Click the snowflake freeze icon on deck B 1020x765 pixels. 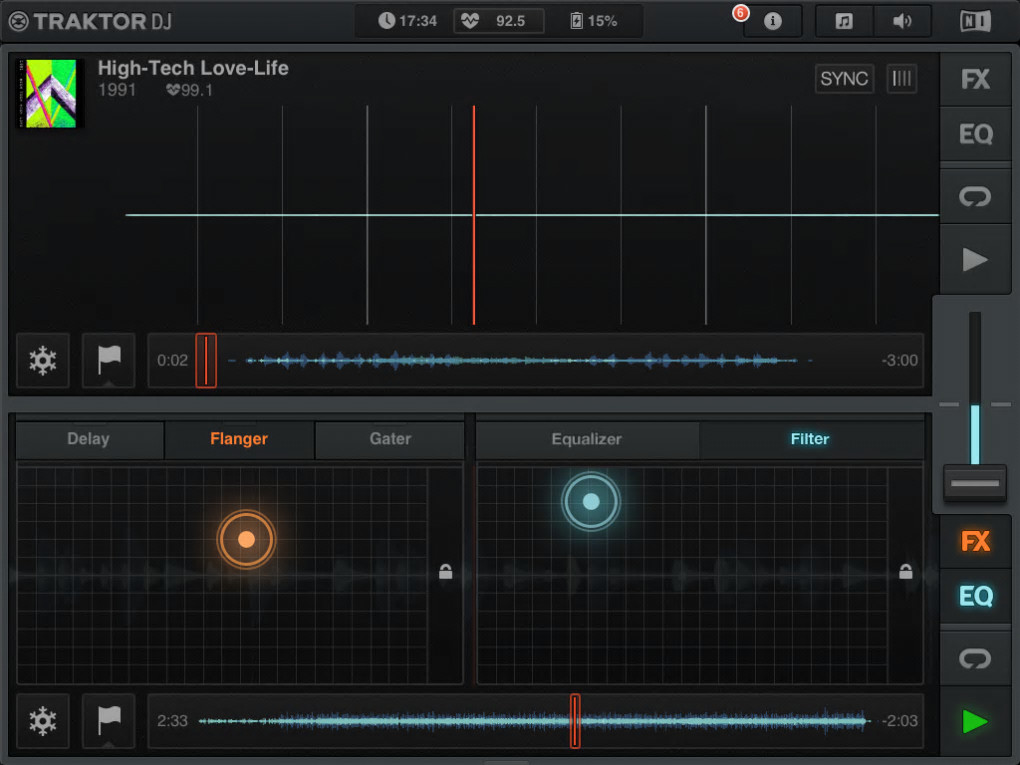(x=43, y=721)
